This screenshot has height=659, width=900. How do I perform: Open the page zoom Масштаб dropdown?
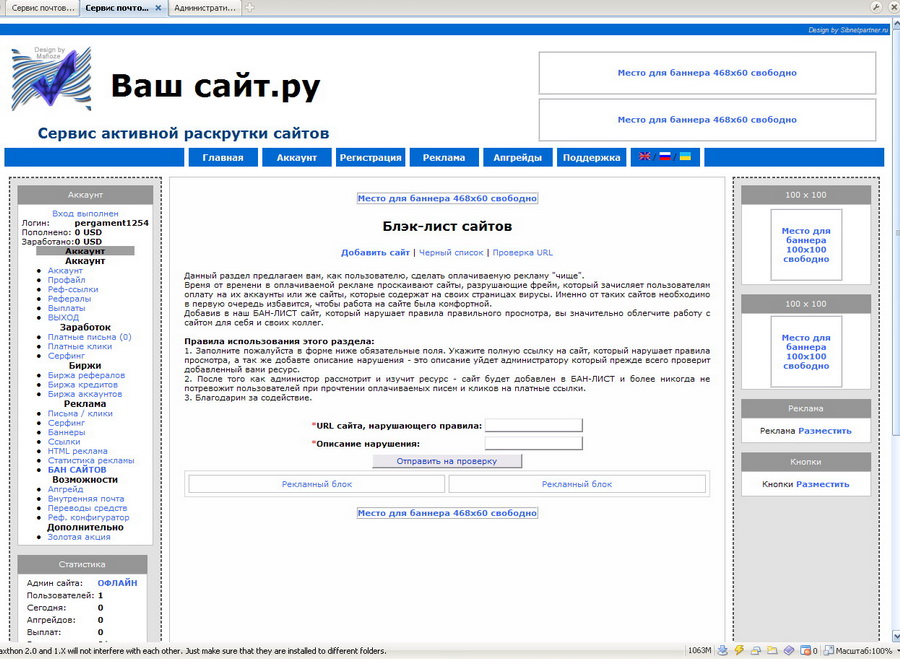point(865,651)
